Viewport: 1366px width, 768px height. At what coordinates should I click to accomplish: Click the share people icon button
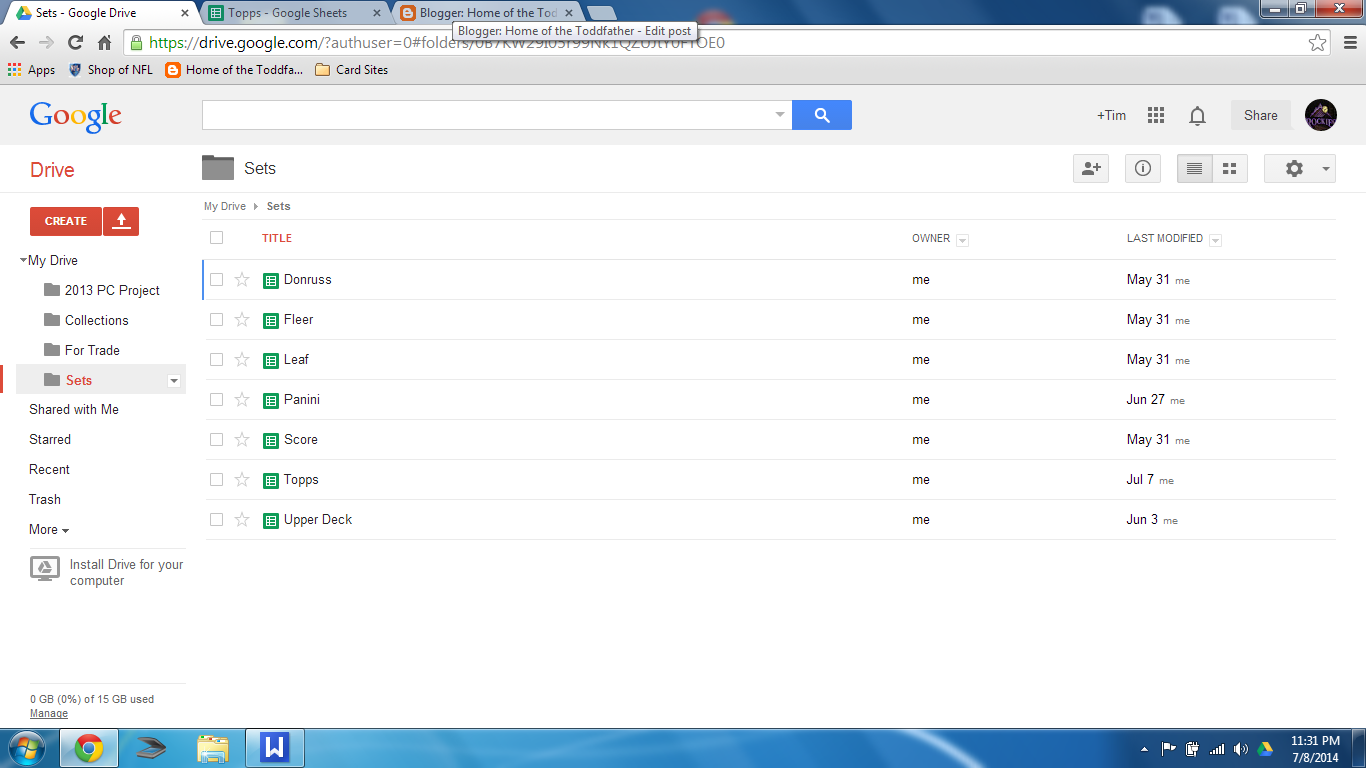(1091, 169)
